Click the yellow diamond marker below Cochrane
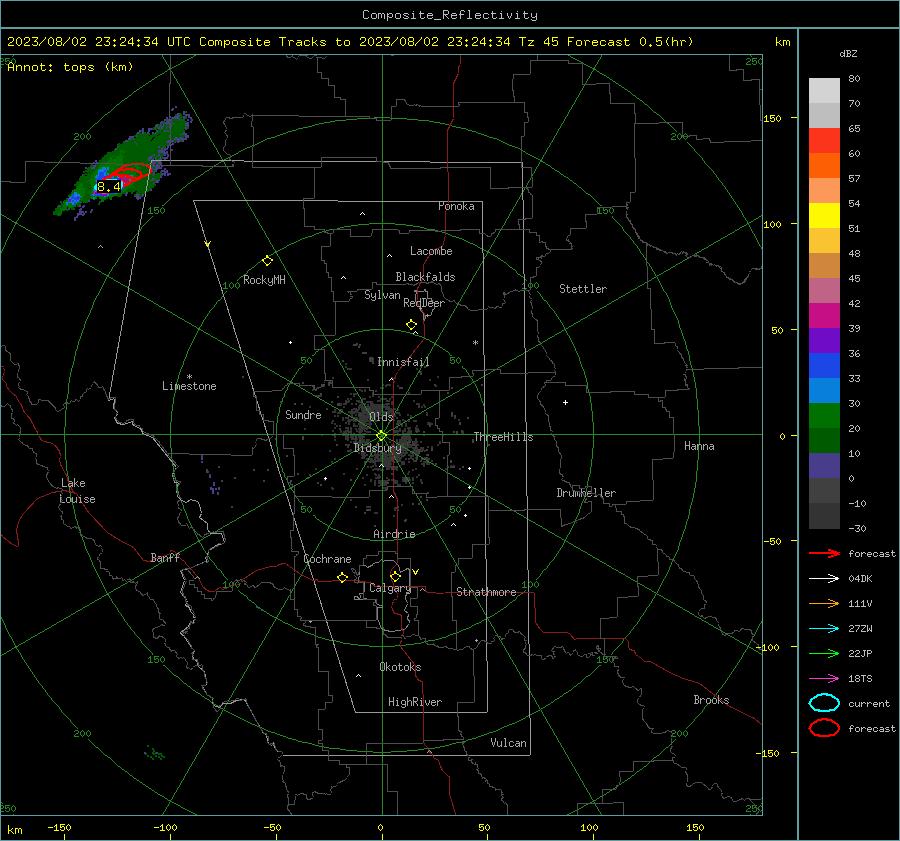 pyautogui.click(x=343, y=578)
